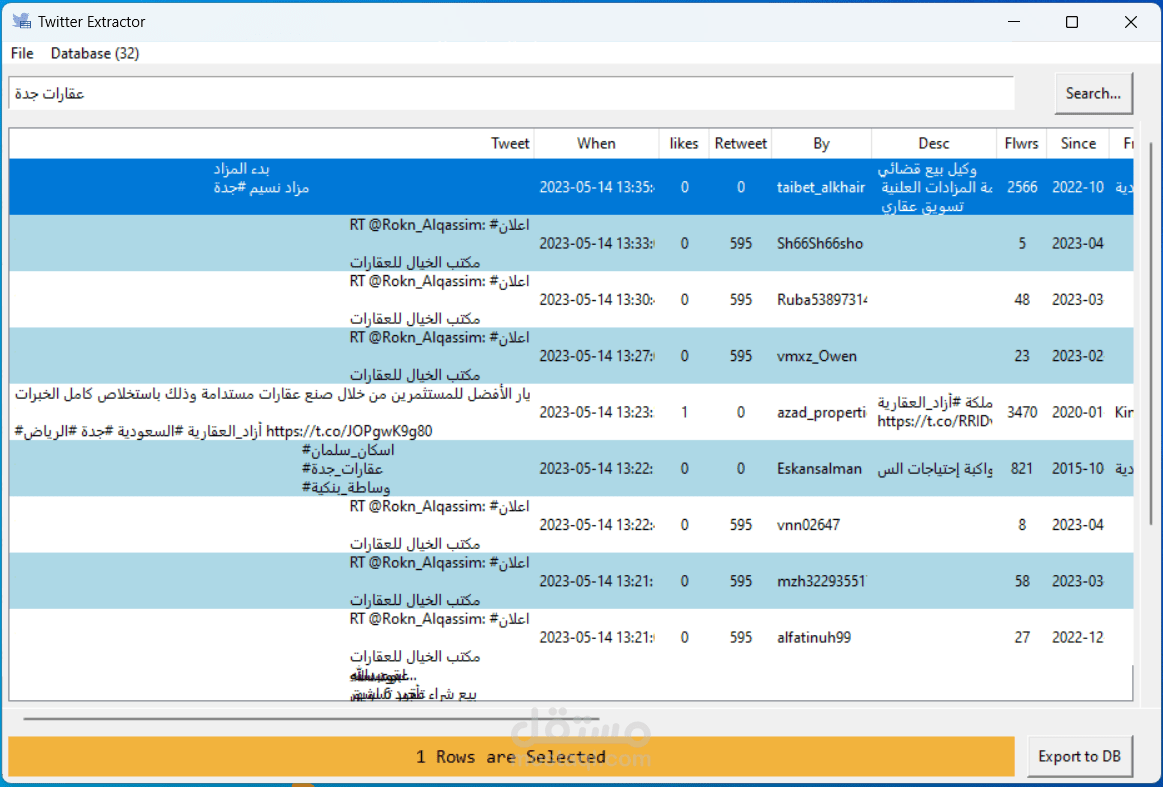Image resolution: width=1163 pixels, height=787 pixels.
Task: Select the row by mzh32293551
Action: click(571, 581)
